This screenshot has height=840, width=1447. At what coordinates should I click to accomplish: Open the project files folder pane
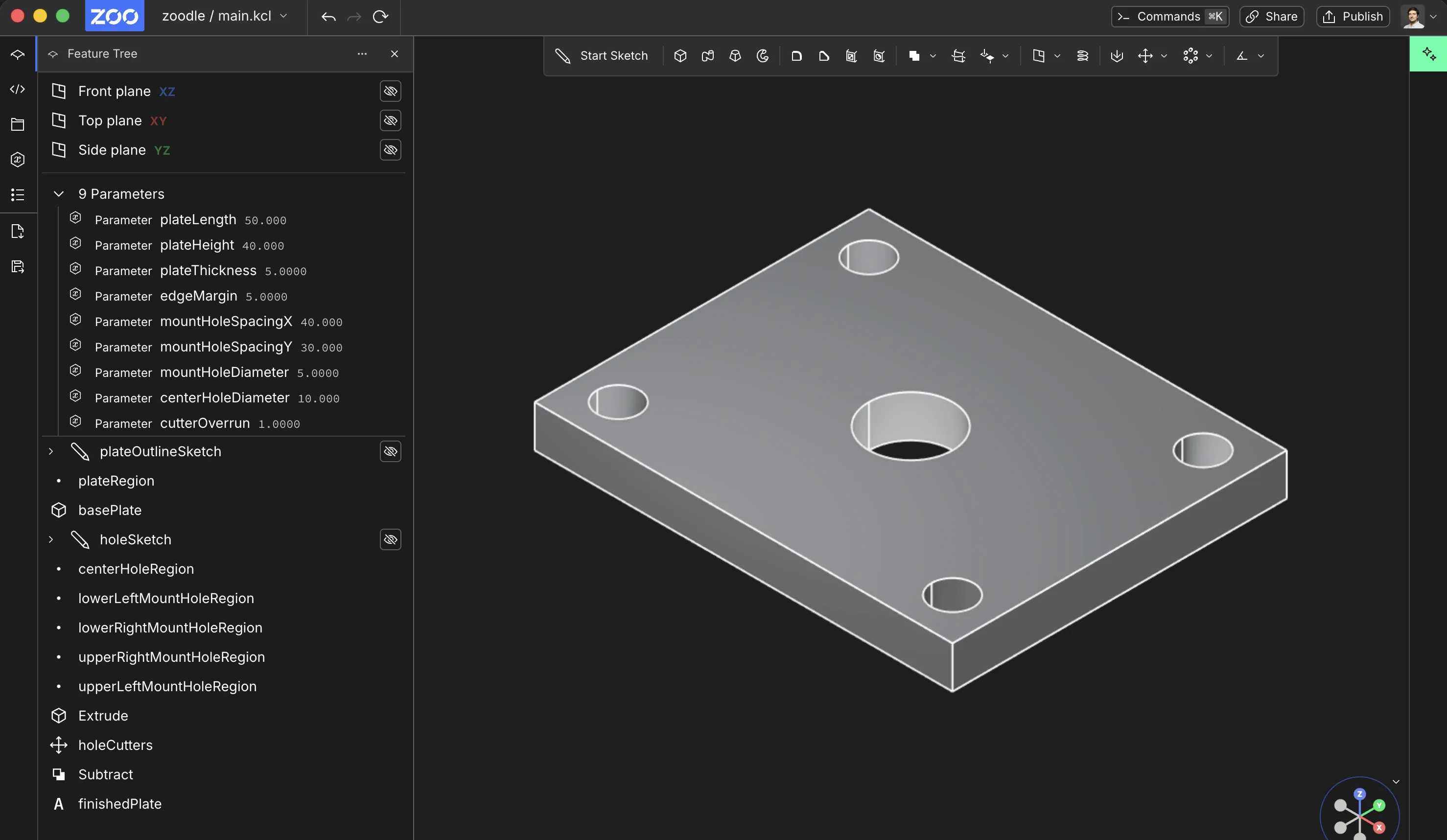18,125
